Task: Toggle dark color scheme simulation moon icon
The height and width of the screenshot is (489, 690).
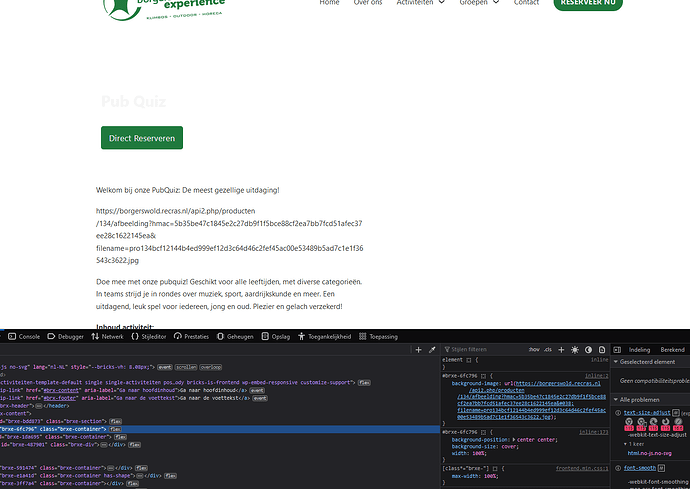Action: click(x=588, y=349)
